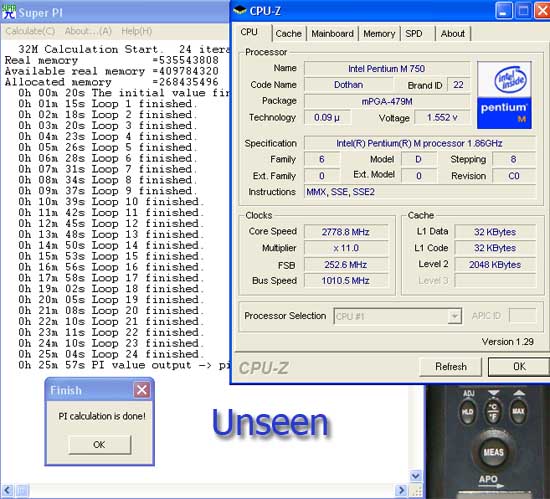Open the Memory tab in CPU-Z

pyautogui.click(x=379, y=34)
